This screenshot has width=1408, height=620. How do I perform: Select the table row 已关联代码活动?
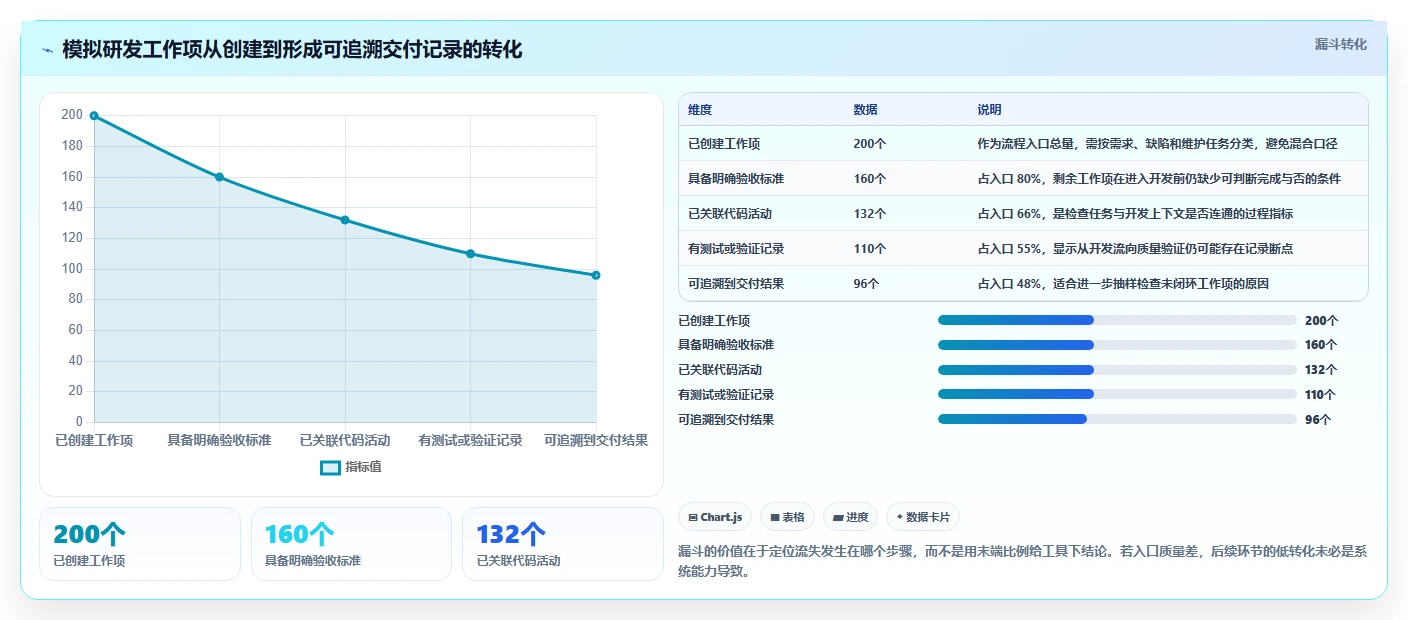click(1023, 214)
